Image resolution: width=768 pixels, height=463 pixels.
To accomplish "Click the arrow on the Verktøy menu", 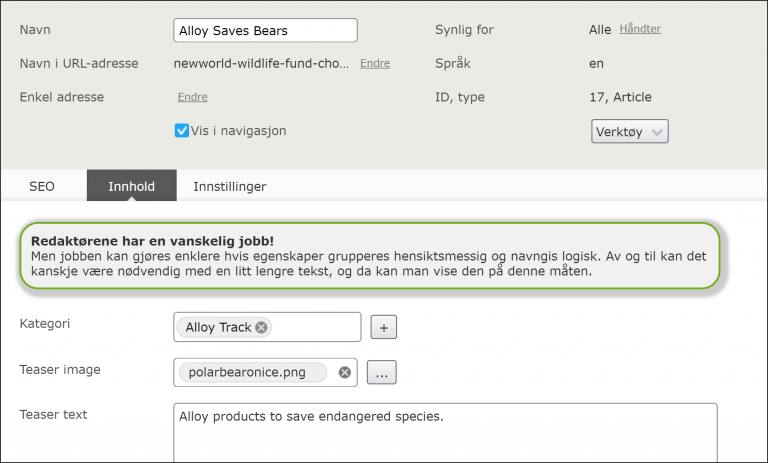I will 657,132.
